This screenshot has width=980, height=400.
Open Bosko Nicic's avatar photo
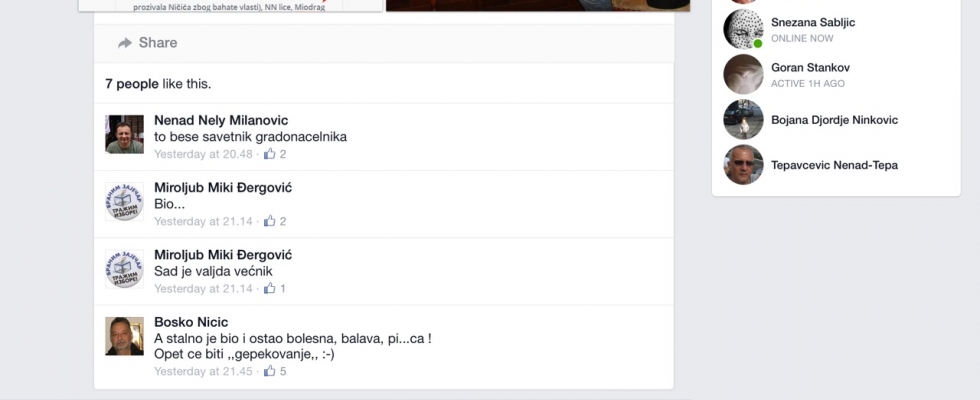click(124, 336)
